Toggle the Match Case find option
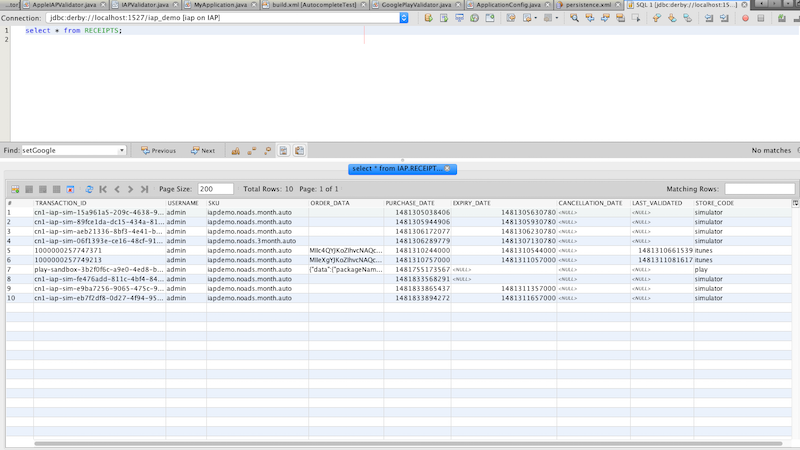 pyautogui.click(x=236, y=151)
